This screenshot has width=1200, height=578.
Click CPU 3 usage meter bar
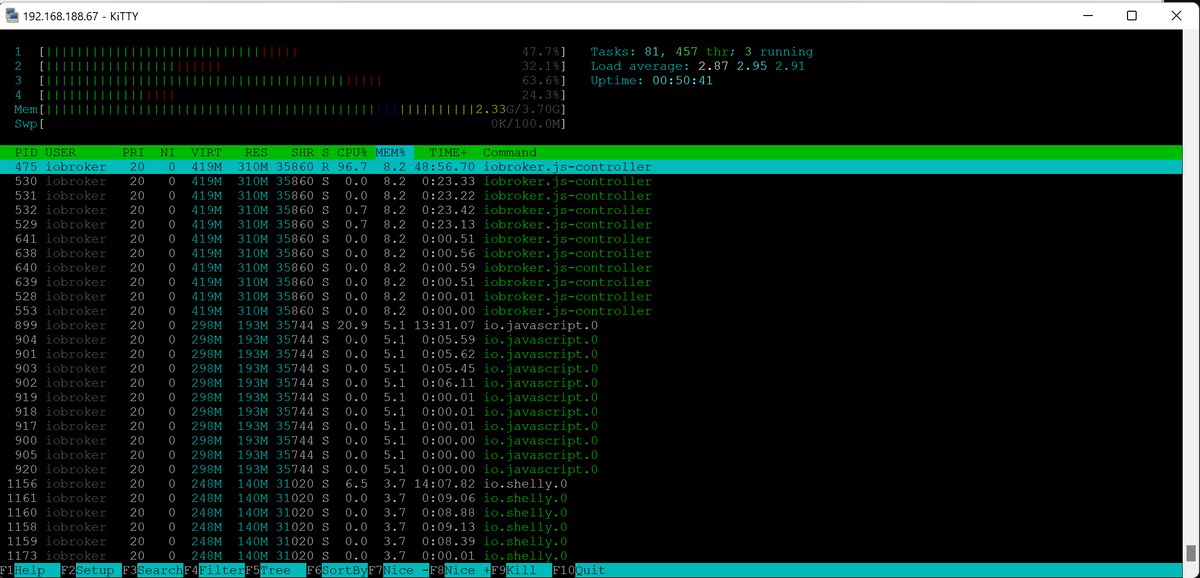click(303, 80)
